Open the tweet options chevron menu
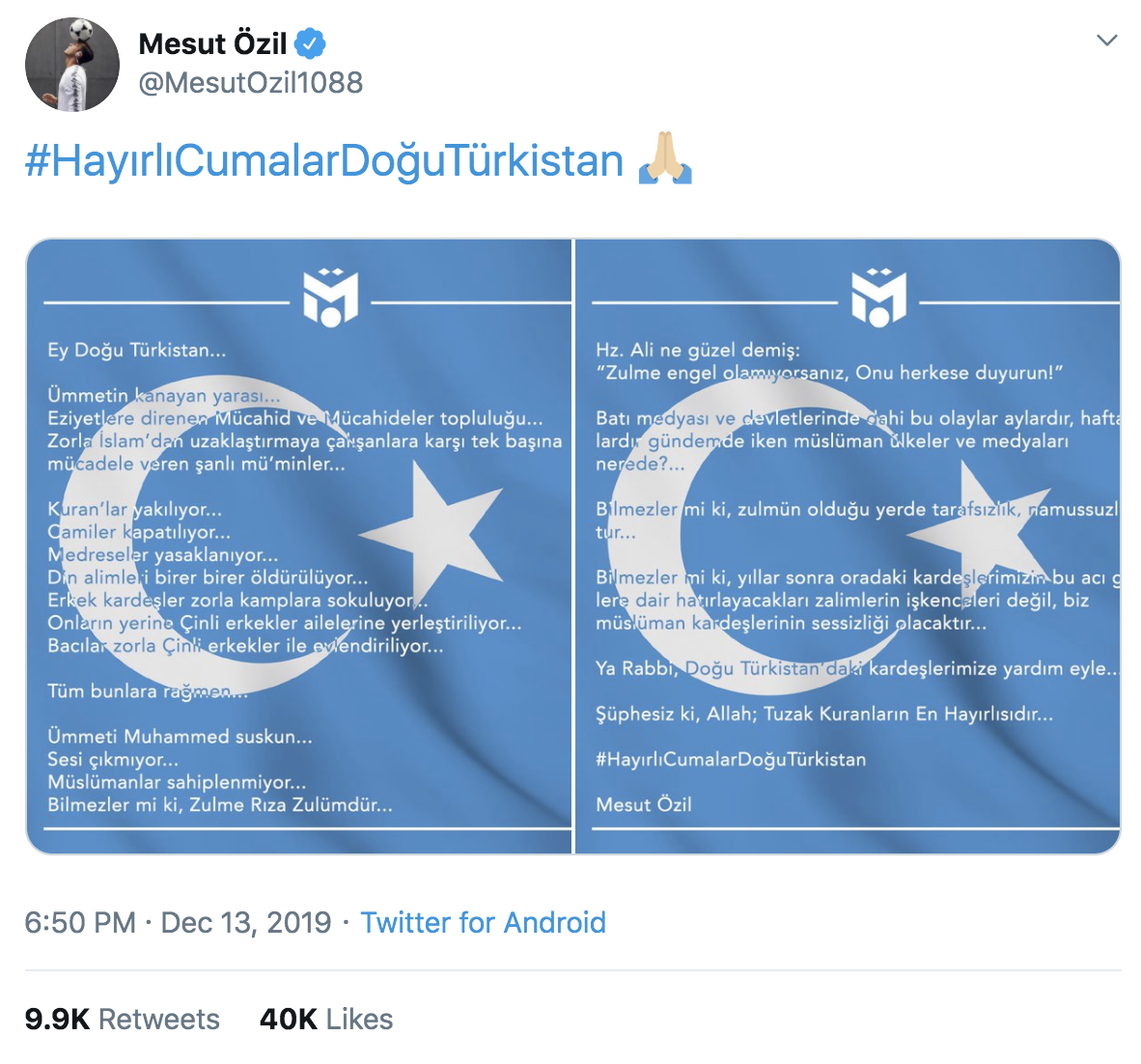 1107,41
